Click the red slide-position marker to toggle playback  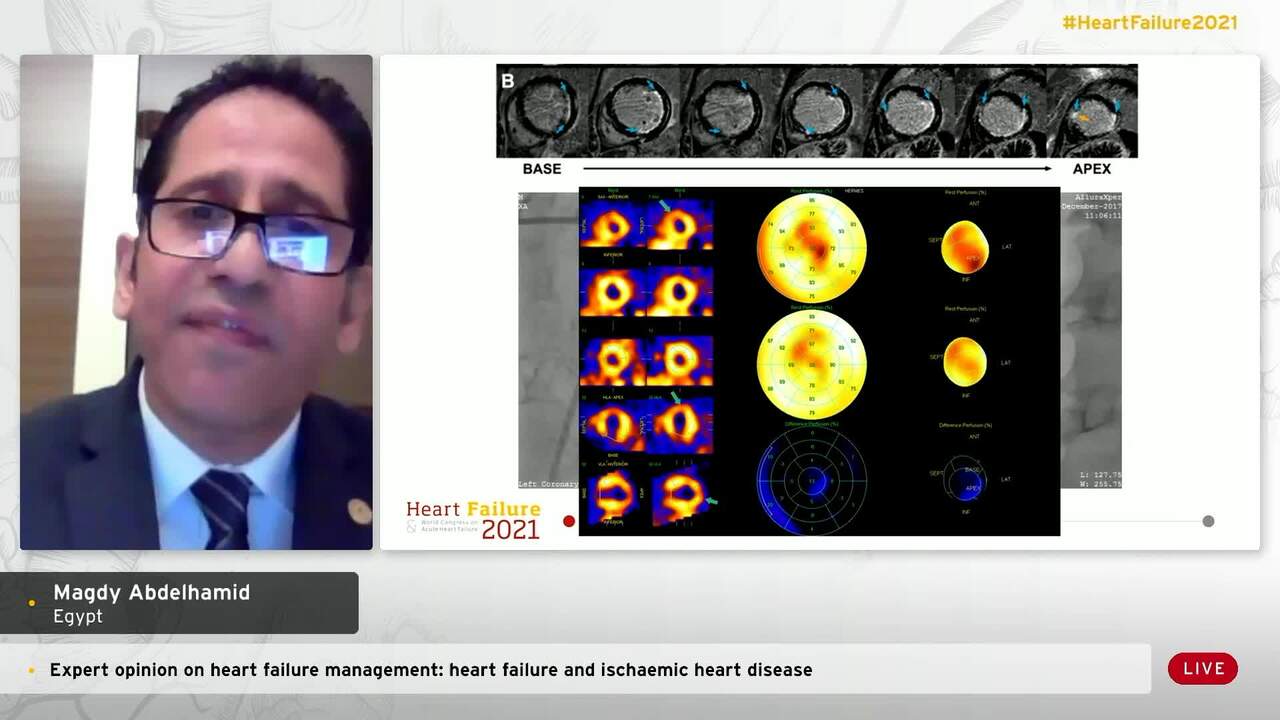[x=569, y=520]
